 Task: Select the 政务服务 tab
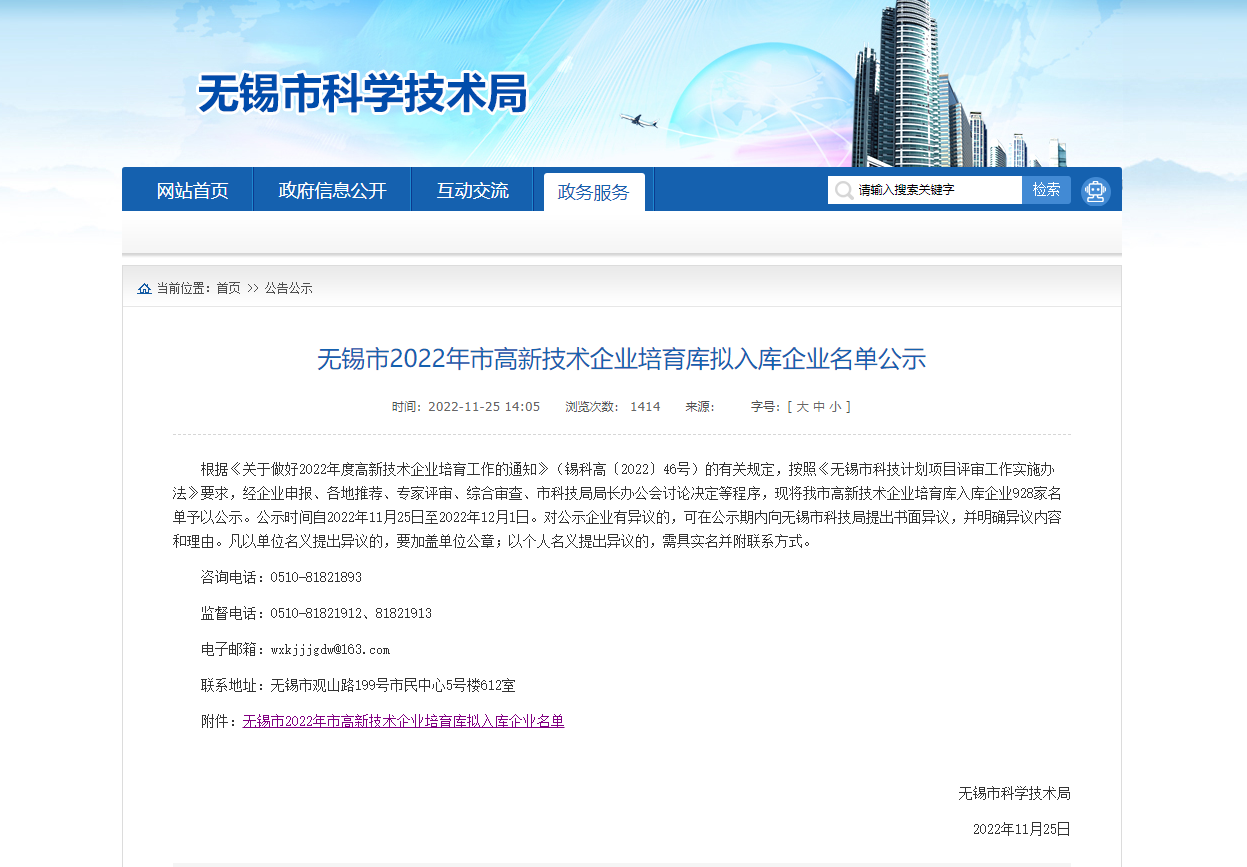(x=594, y=193)
